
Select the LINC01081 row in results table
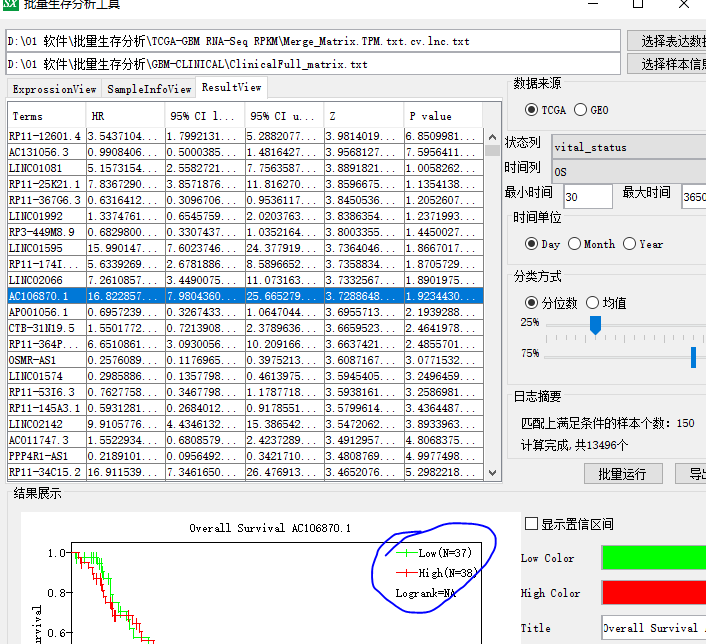coord(46,168)
